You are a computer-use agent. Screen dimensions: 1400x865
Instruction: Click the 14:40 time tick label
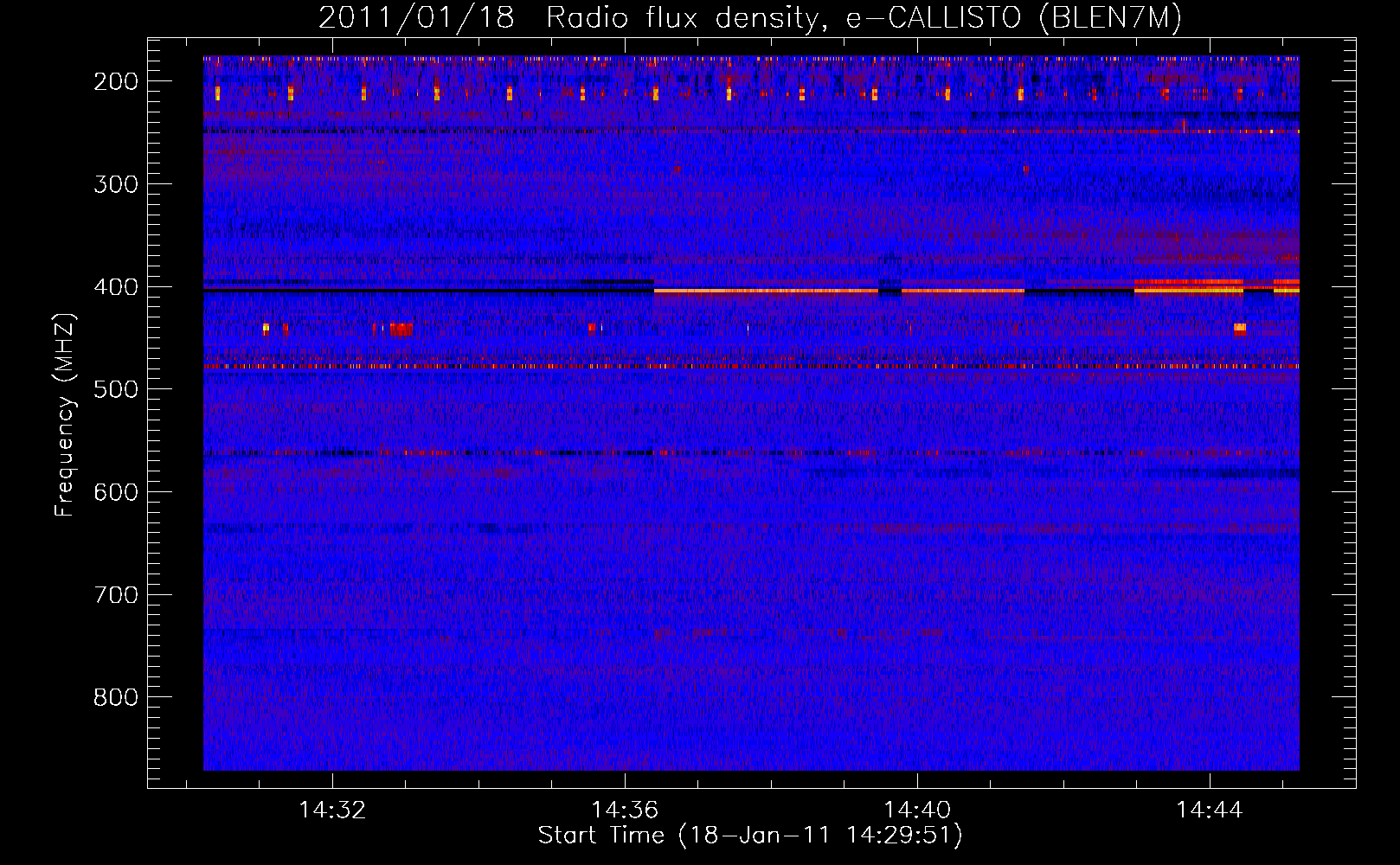tap(917, 811)
